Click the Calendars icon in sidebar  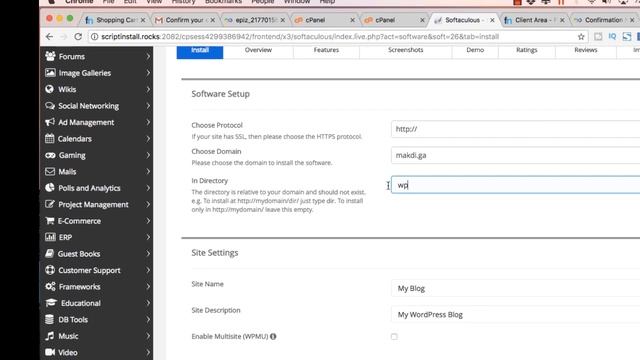(50, 138)
